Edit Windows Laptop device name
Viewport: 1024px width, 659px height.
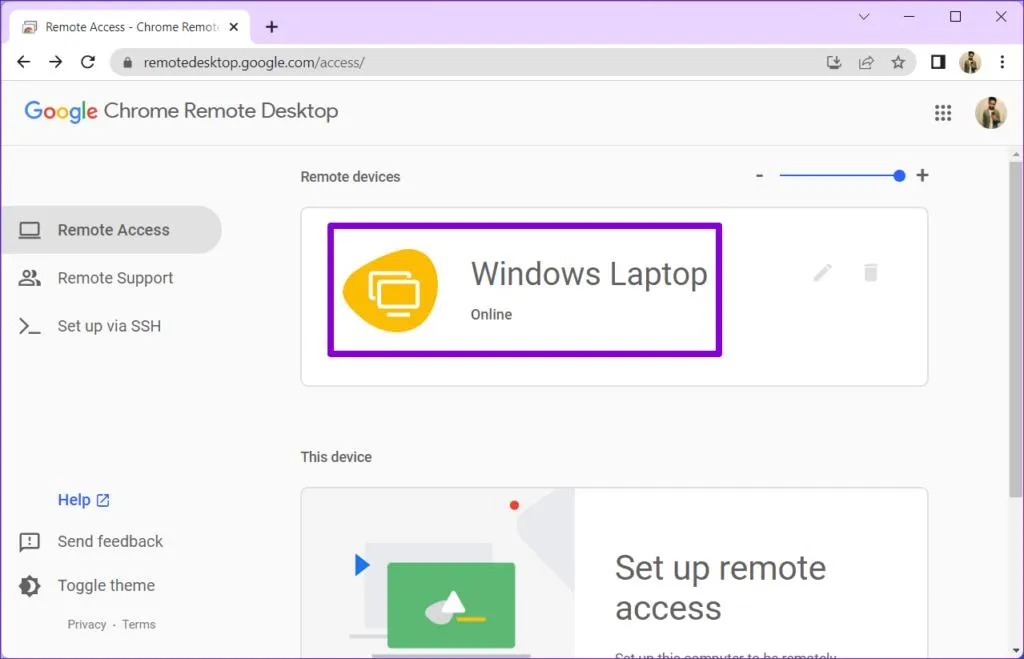coord(822,272)
